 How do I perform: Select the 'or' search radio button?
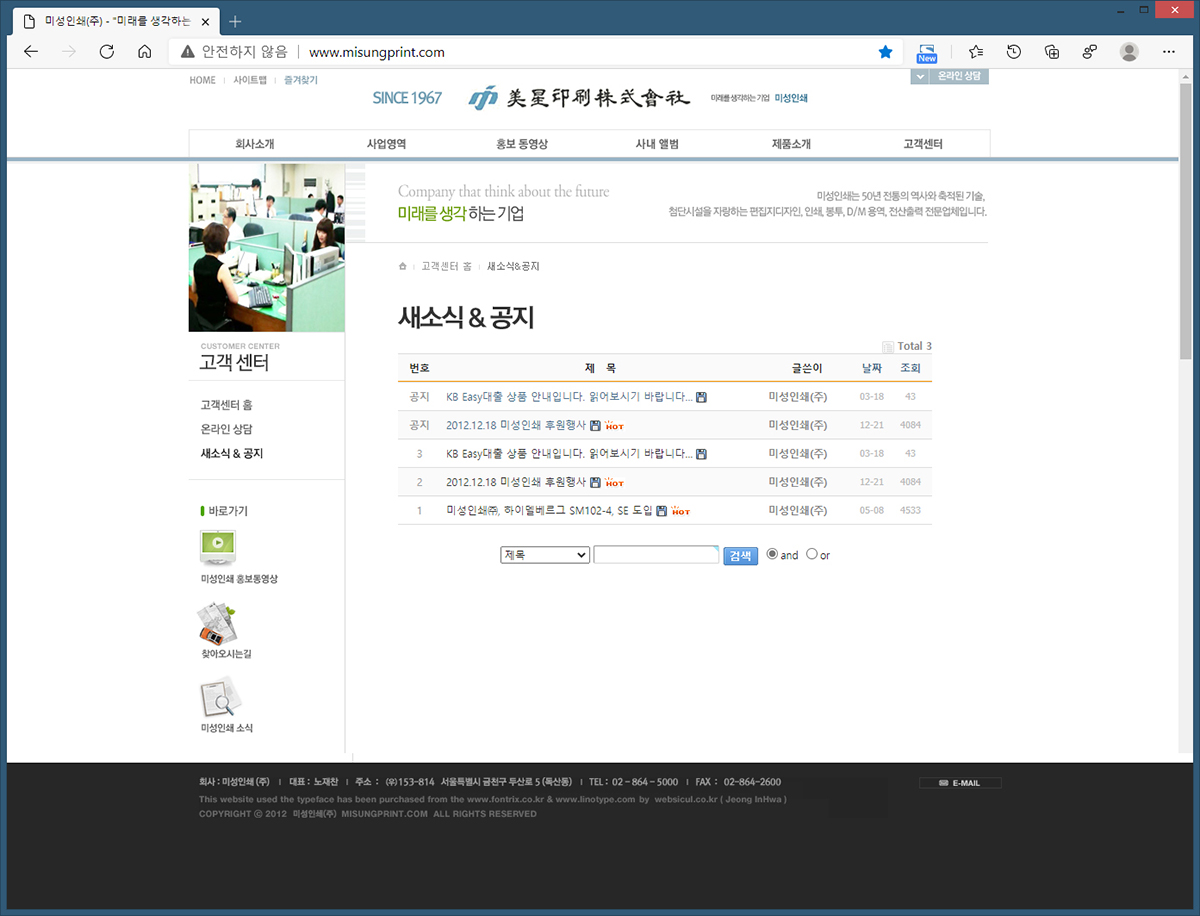pyautogui.click(x=812, y=554)
